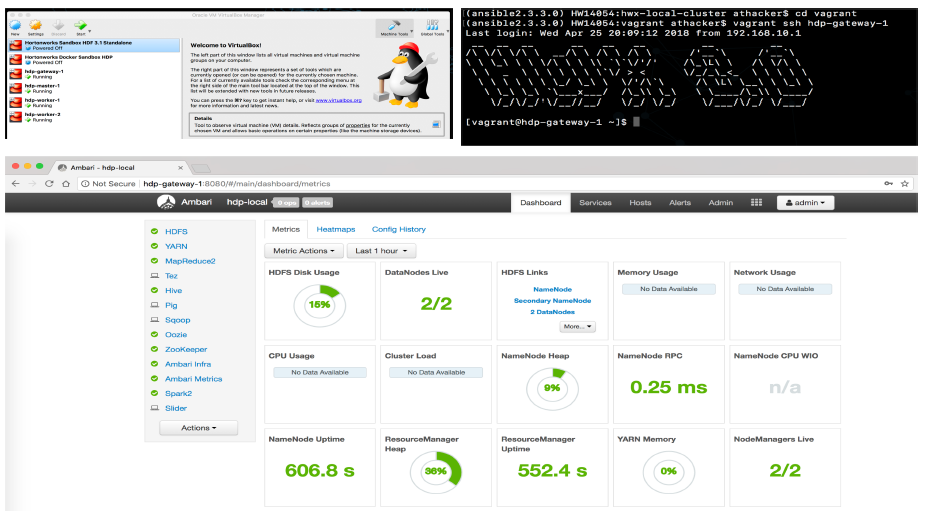Click the 0 alerts badge
The height and width of the screenshot is (526, 926).
click(x=318, y=202)
